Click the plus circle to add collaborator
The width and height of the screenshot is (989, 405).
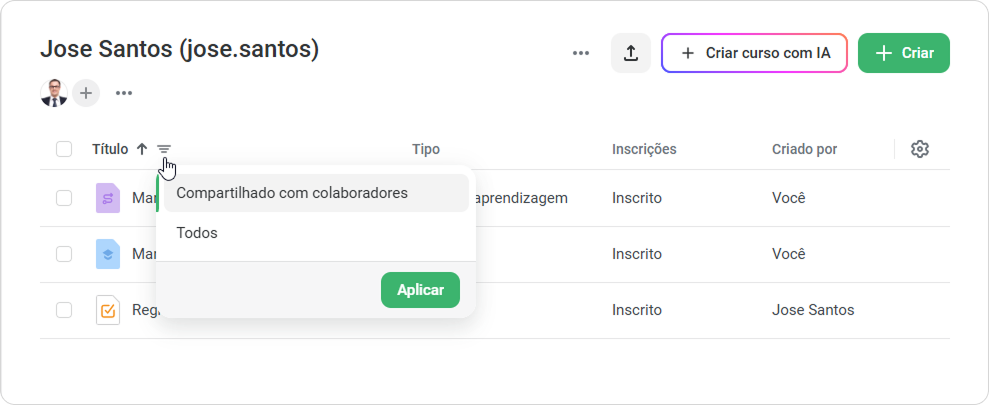coord(86,93)
